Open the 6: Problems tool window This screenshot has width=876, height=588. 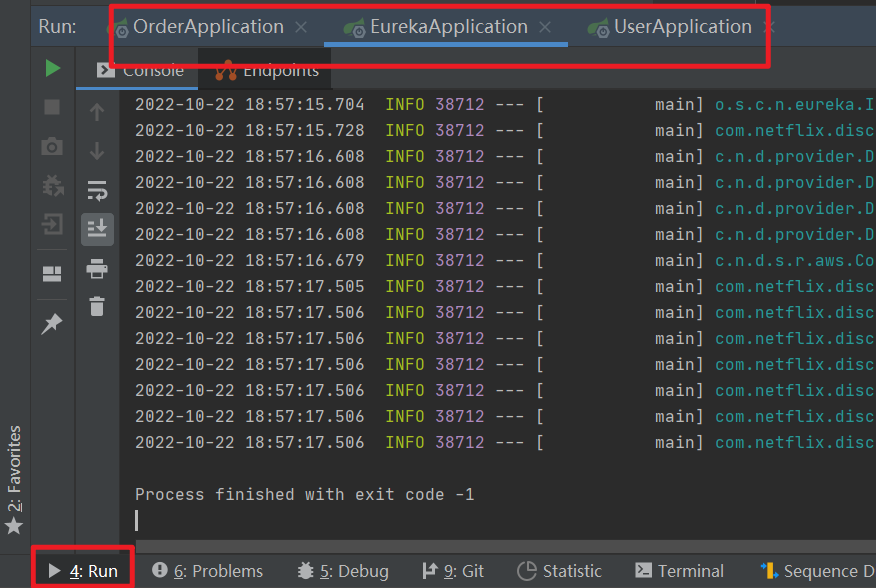point(207,571)
